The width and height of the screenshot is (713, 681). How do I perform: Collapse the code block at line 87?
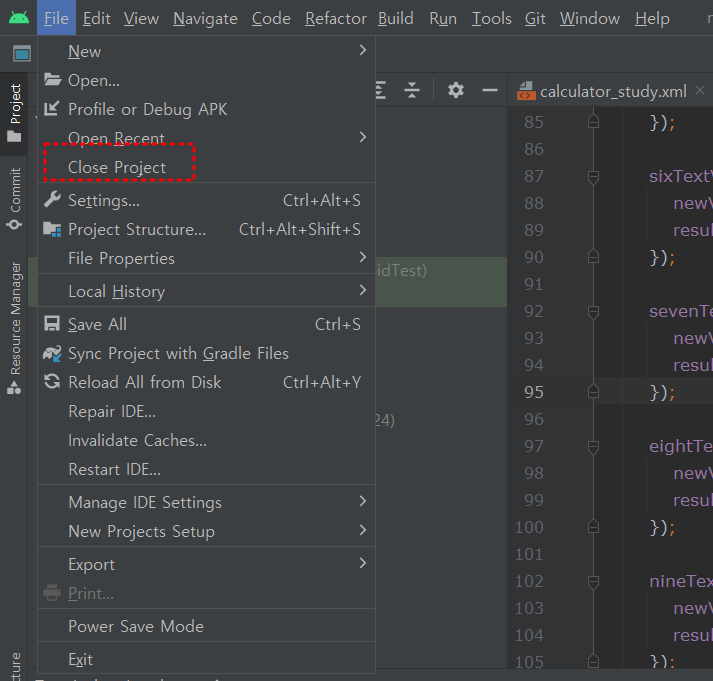pyautogui.click(x=593, y=177)
